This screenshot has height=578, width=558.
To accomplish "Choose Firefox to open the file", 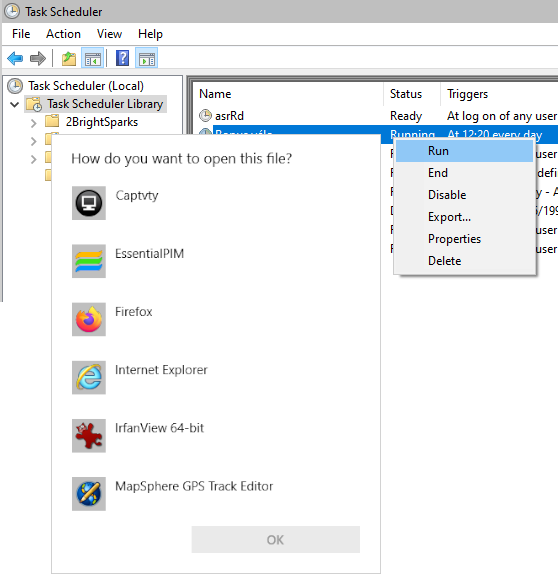I will 133,312.
